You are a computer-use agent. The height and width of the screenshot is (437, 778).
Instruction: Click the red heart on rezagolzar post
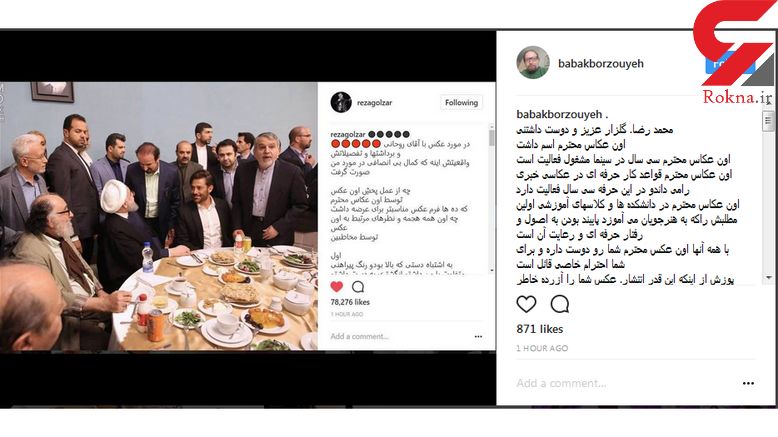(x=336, y=286)
